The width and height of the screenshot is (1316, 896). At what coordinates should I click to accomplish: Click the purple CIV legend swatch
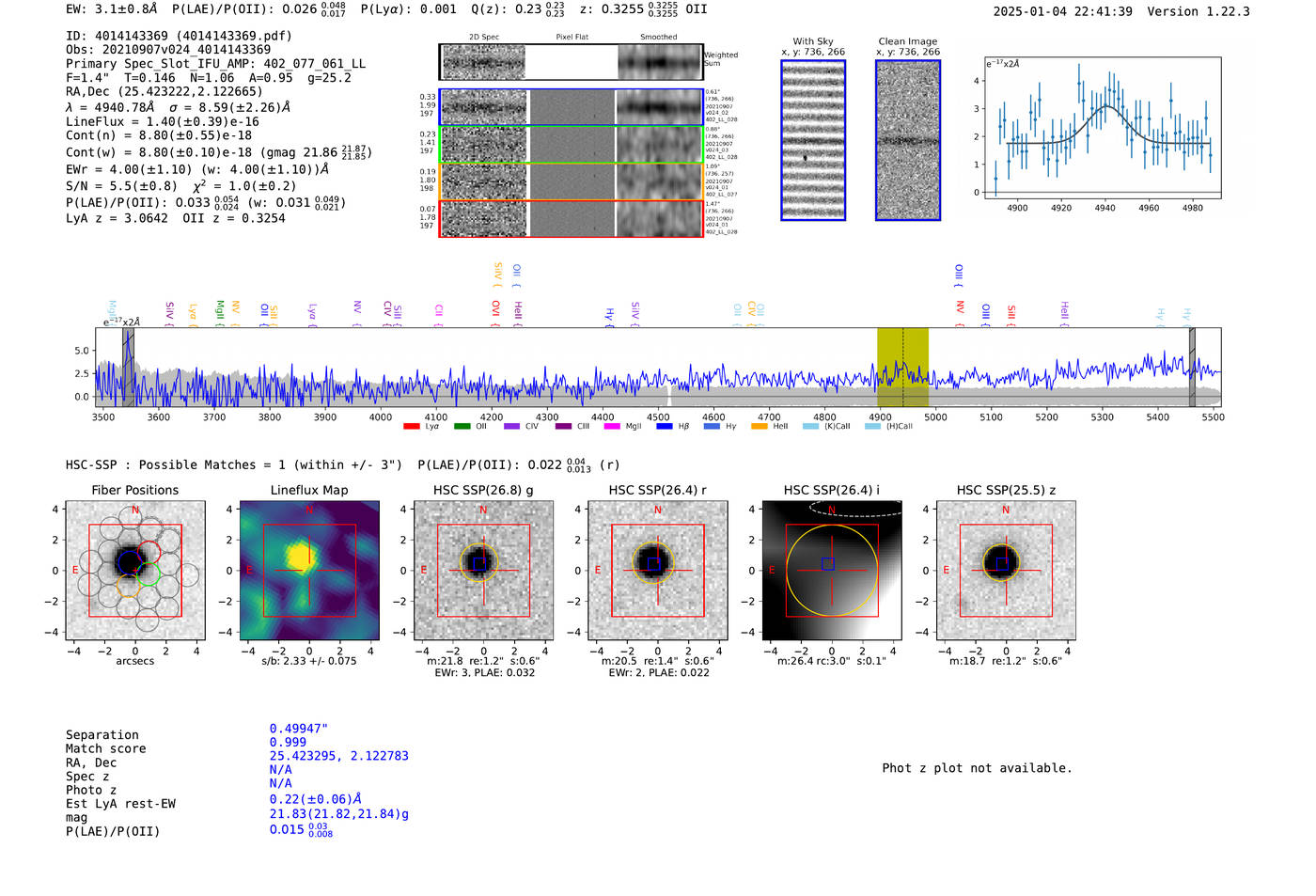click(511, 427)
